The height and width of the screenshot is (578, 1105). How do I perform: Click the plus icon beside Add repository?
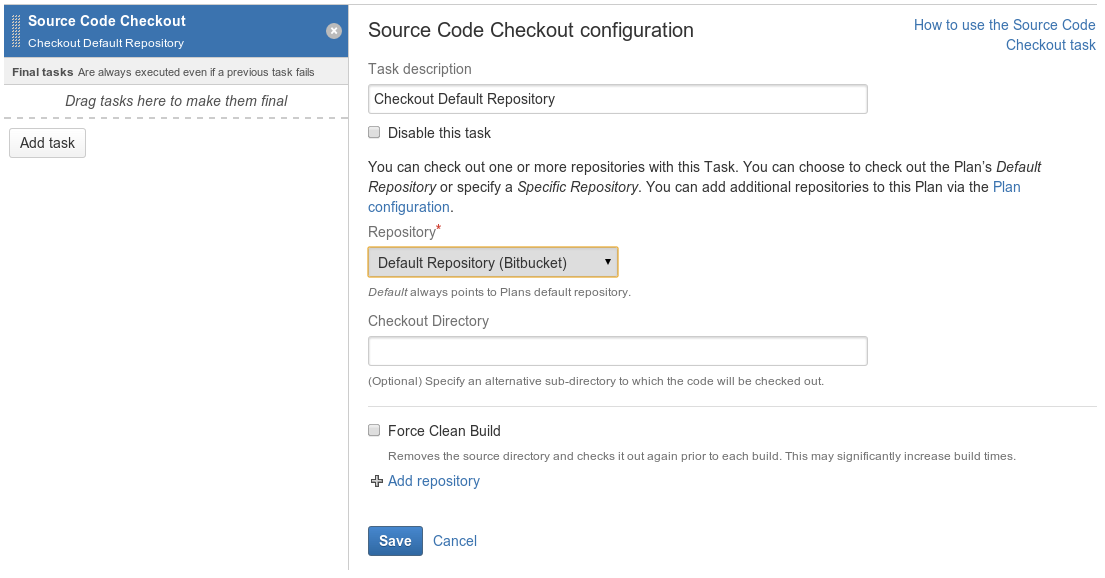pyautogui.click(x=377, y=481)
